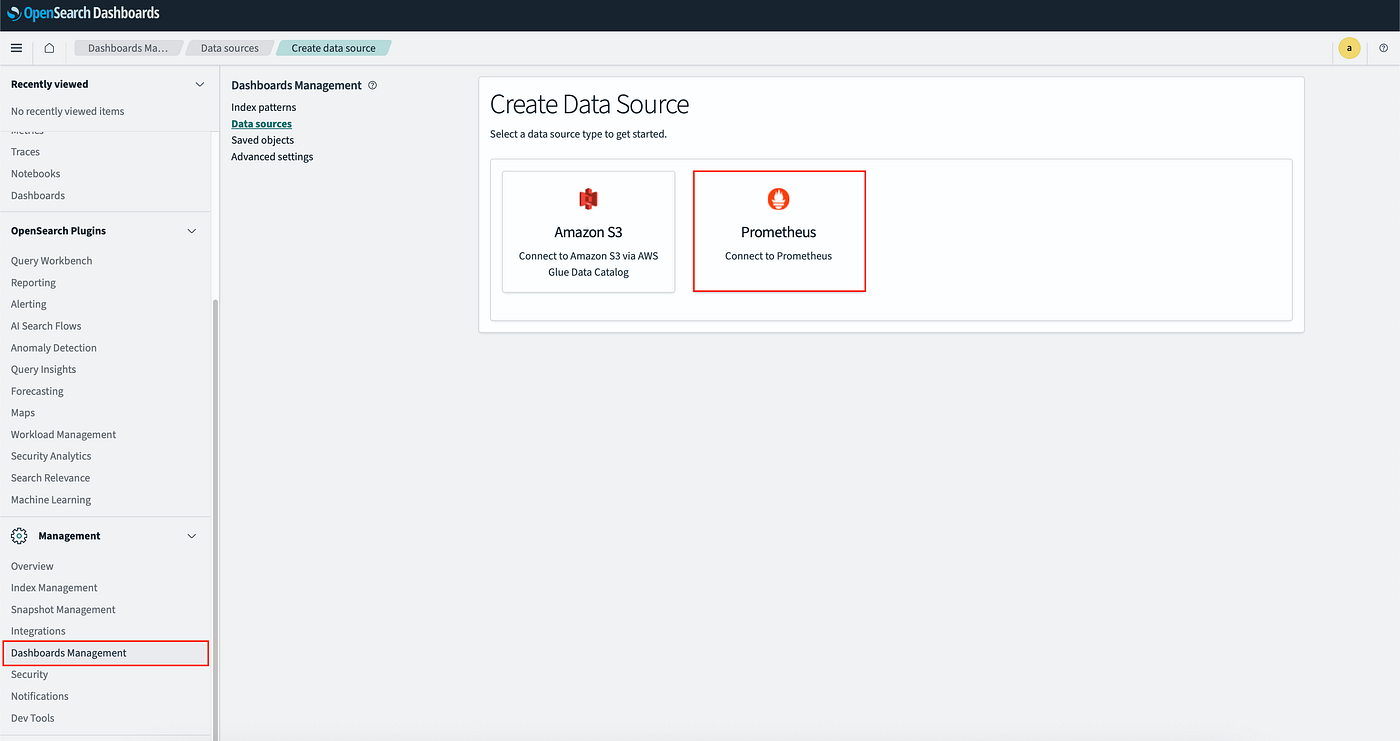Open Search Relevance plugin
Viewport: 1400px width, 741px height.
click(51, 478)
